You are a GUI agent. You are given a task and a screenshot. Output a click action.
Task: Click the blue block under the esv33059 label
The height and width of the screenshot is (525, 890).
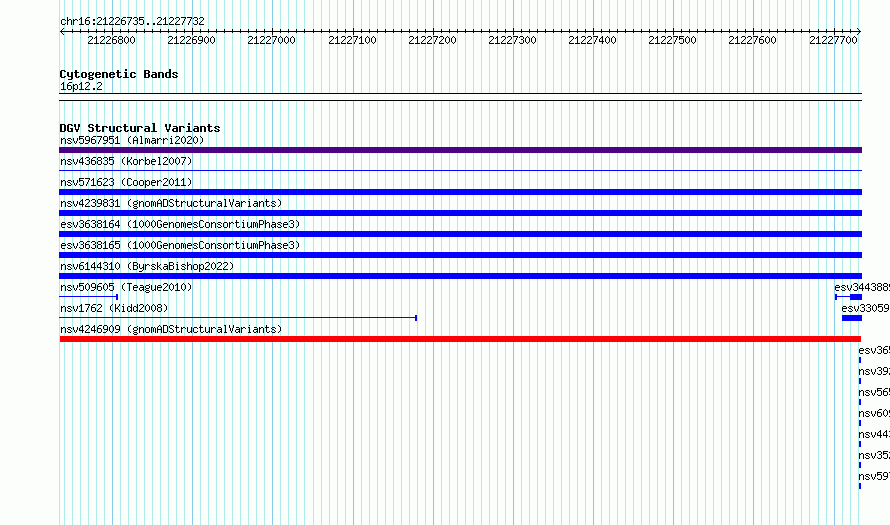click(852, 318)
